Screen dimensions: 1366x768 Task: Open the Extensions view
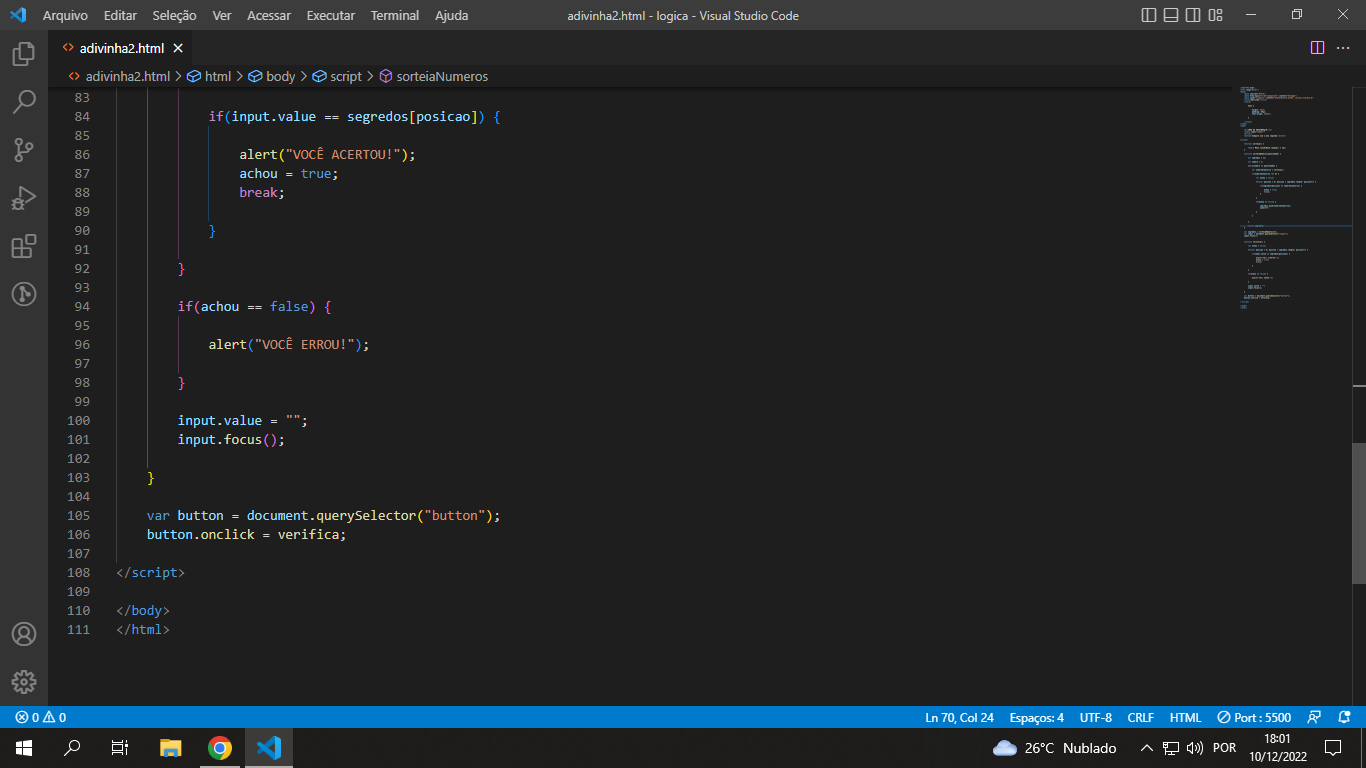(24, 246)
